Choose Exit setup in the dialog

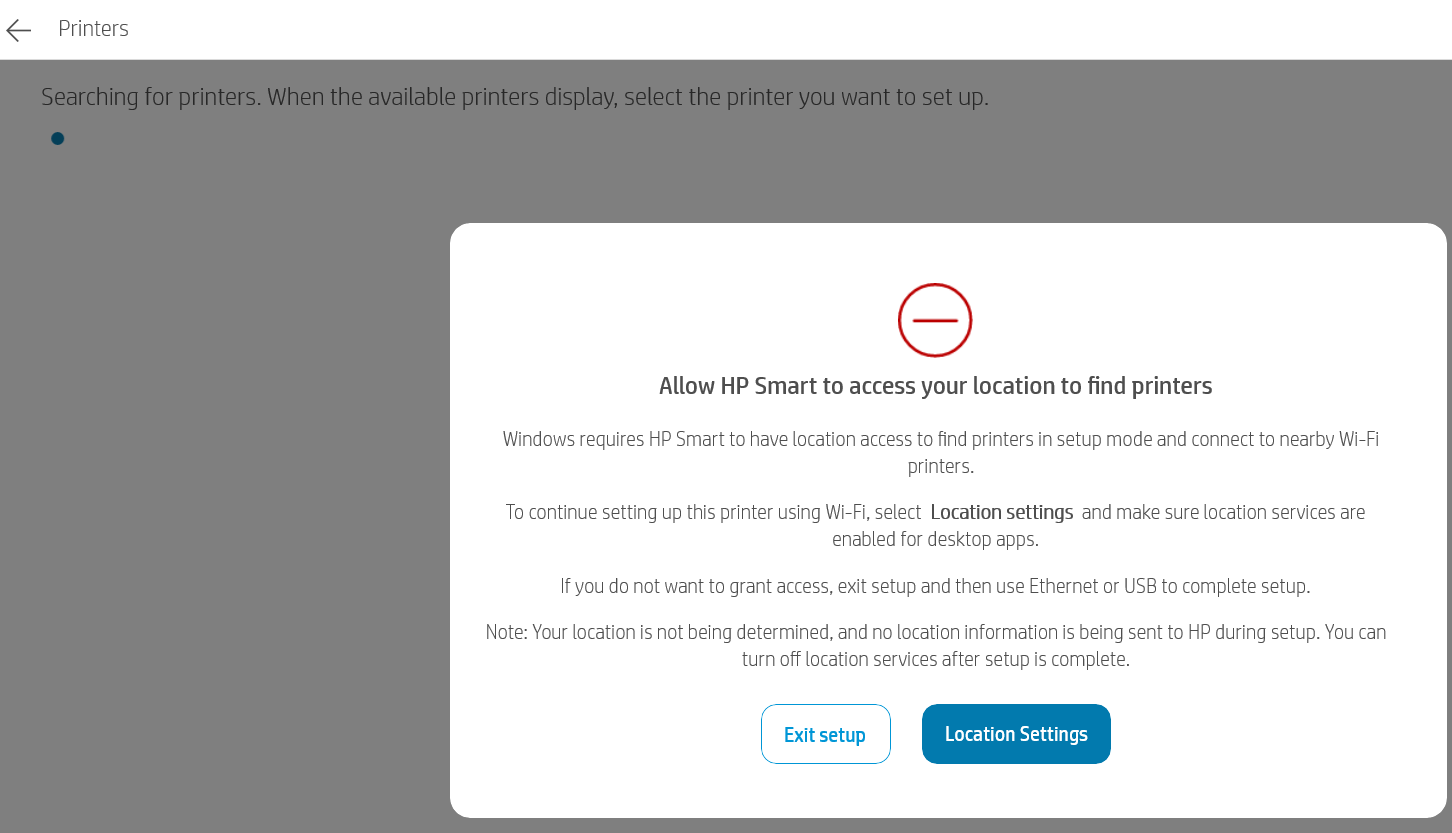click(x=825, y=735)
